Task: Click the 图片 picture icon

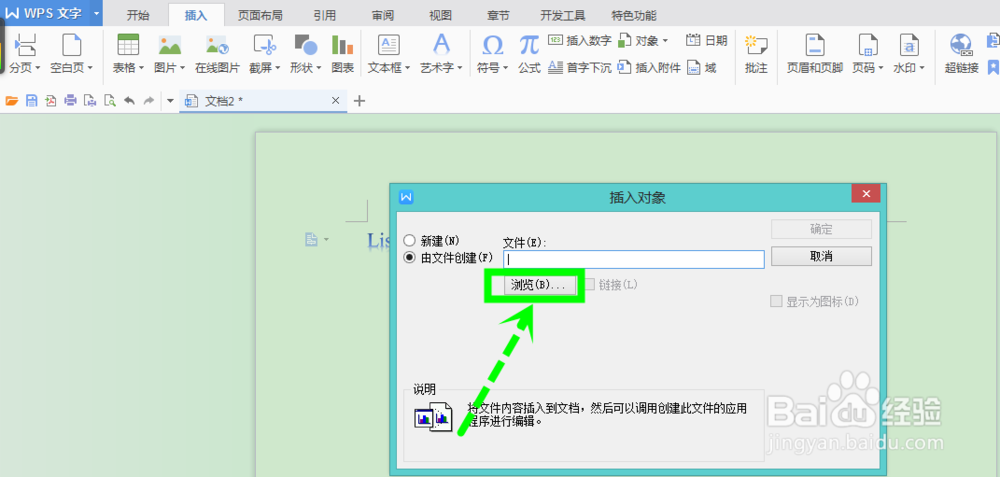Action: click(x=170, y=45)
